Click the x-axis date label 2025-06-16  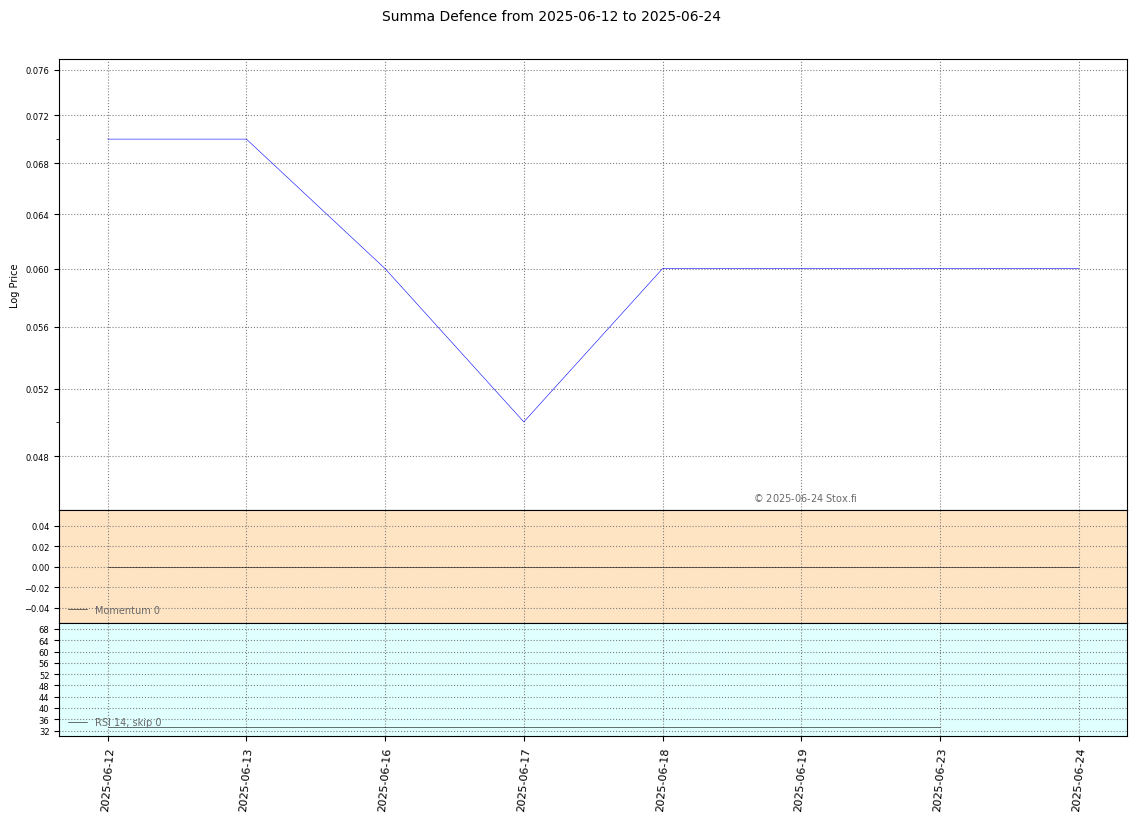(383, 780)
